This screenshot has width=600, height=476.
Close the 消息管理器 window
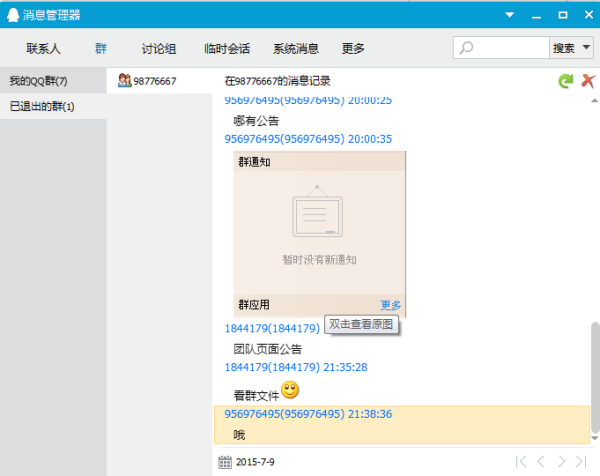point(589,15)
